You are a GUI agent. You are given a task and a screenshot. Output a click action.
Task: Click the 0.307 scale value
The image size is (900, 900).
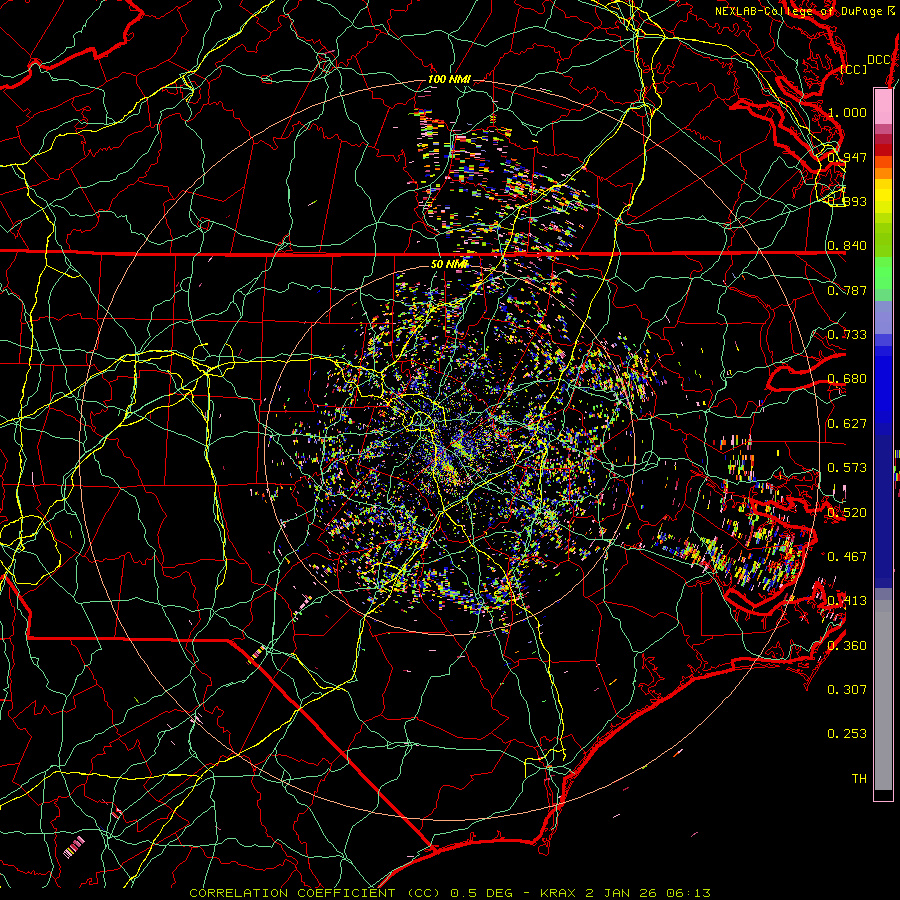click(847, 689)
